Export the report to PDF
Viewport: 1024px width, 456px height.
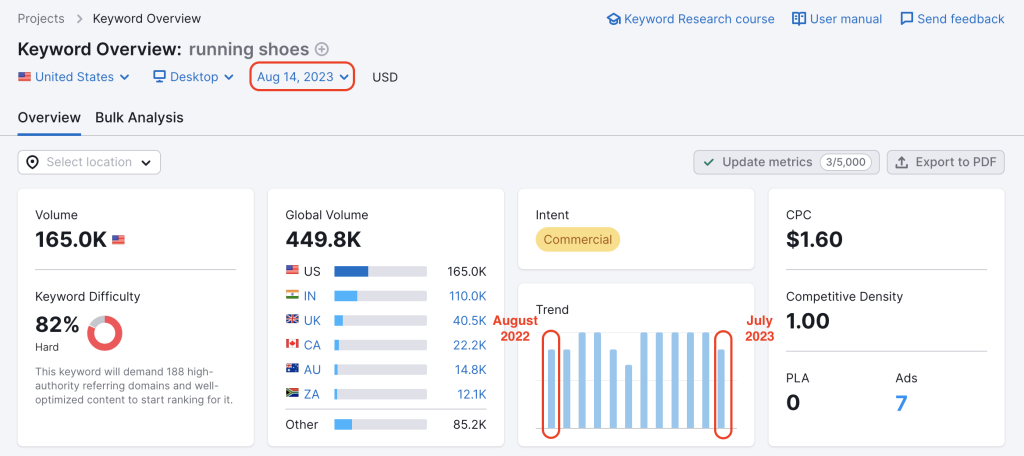(x=945, y=162)
